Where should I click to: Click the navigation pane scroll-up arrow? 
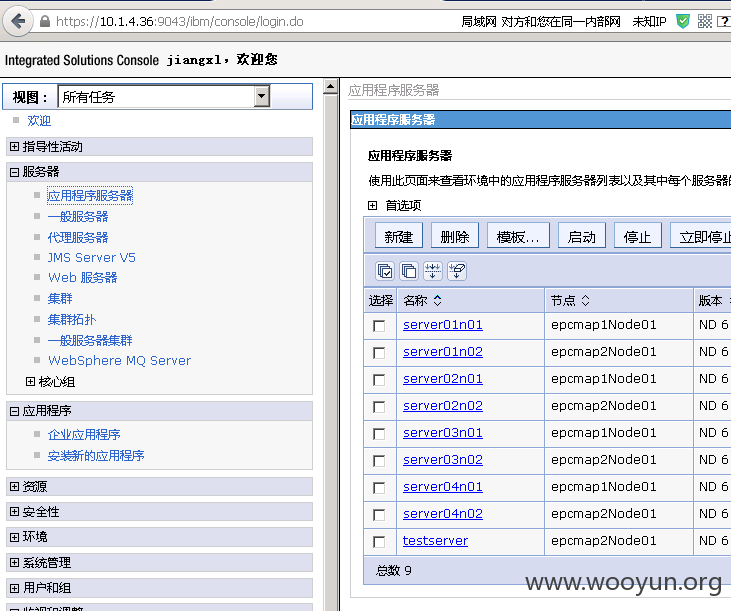coord(331,87)
